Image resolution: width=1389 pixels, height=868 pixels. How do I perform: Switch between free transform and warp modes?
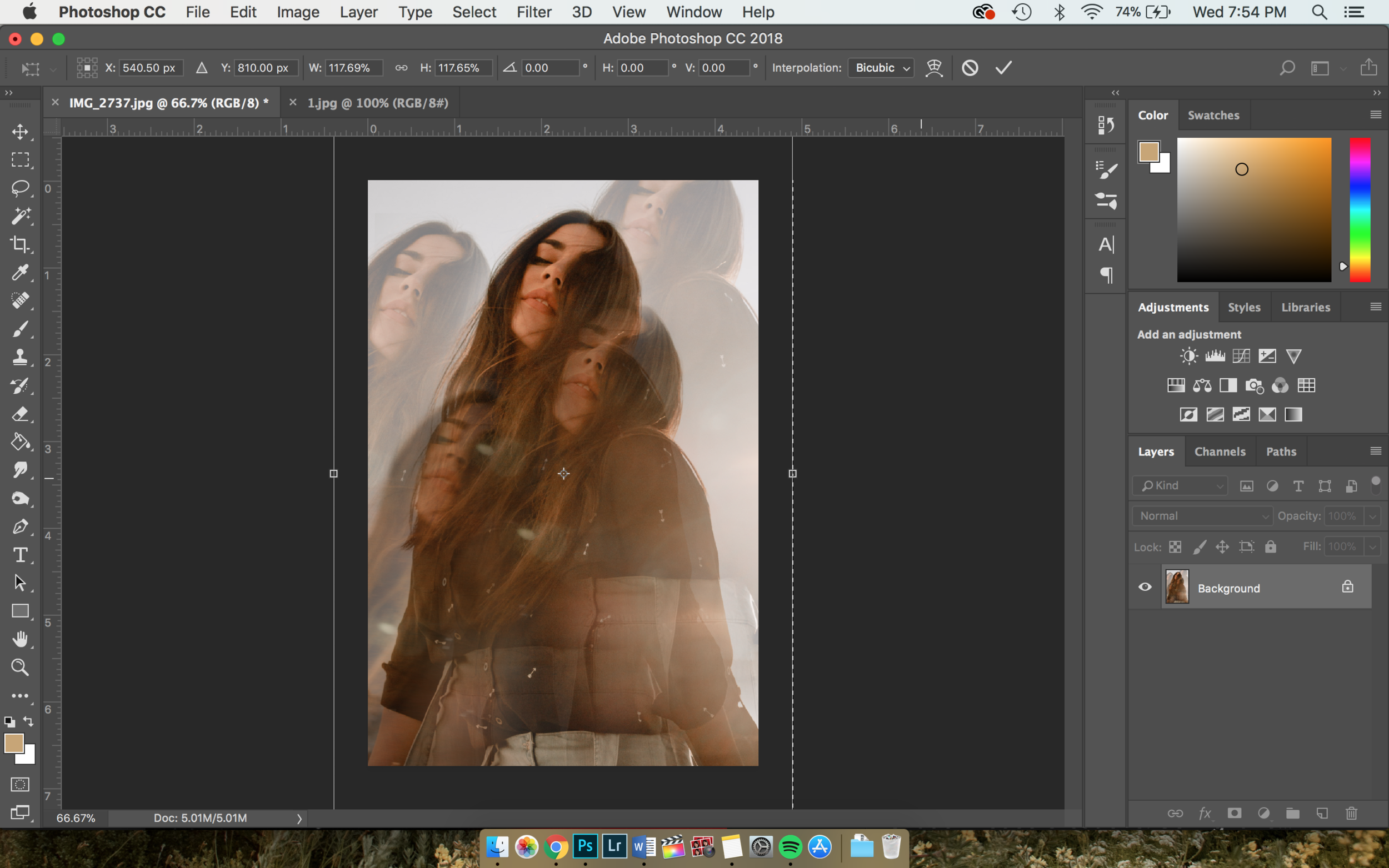(x=934, y=68)
